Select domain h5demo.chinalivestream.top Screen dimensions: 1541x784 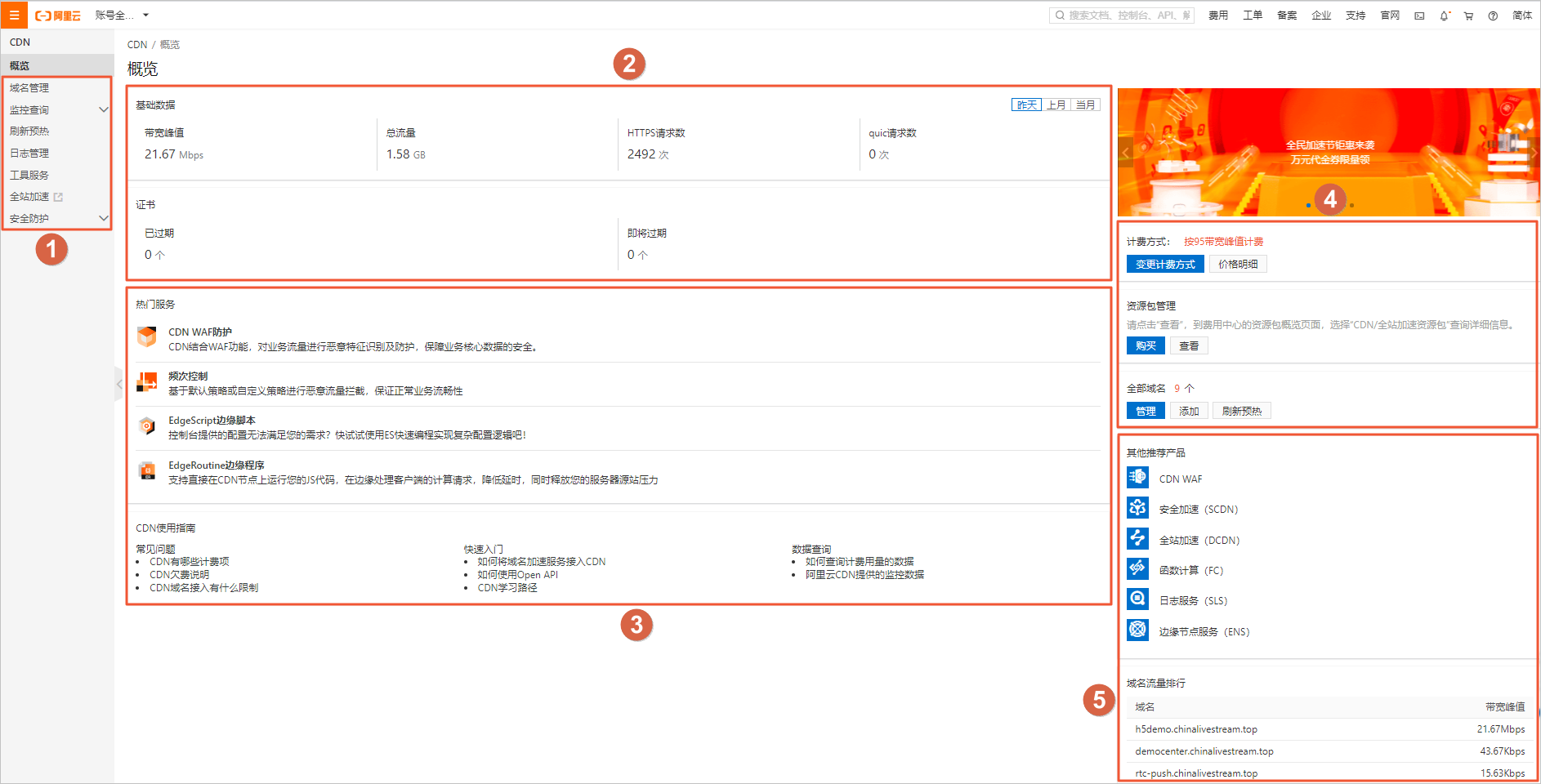pos(1196,729)
